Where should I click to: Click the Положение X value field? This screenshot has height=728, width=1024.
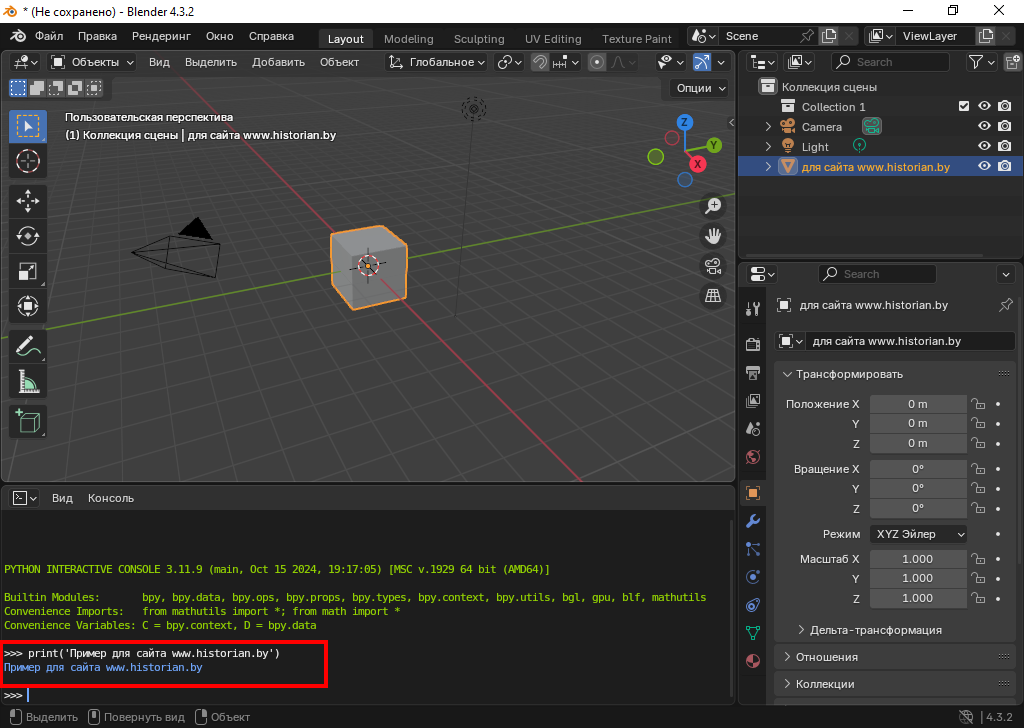point(917,404)
